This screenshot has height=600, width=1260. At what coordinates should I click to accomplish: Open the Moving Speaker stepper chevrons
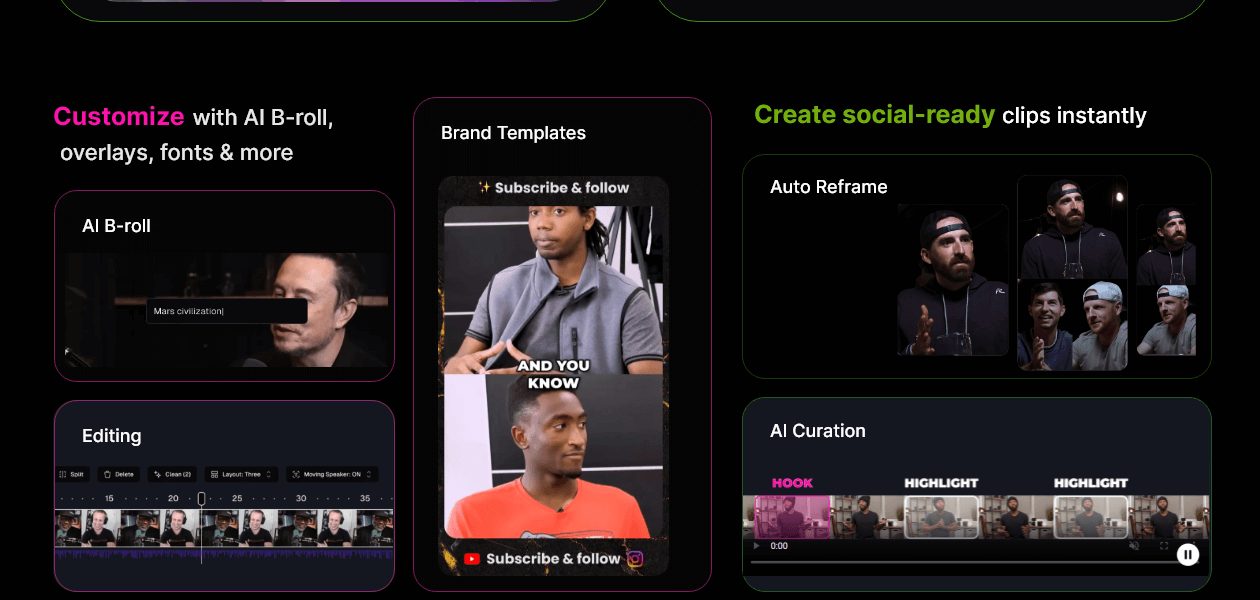coord(369,474)
